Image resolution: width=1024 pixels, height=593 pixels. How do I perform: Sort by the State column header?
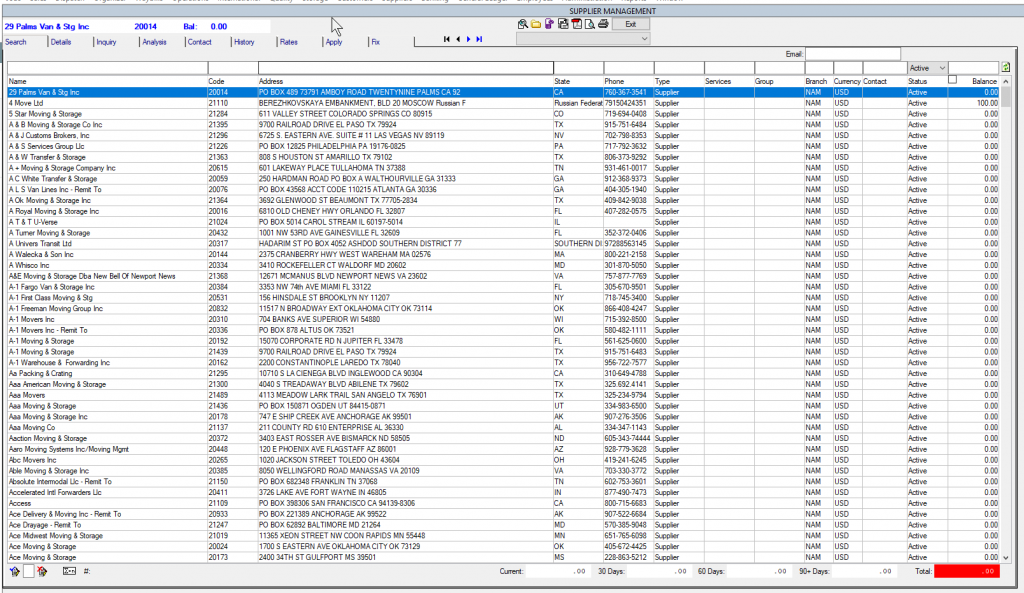point(562,82)
